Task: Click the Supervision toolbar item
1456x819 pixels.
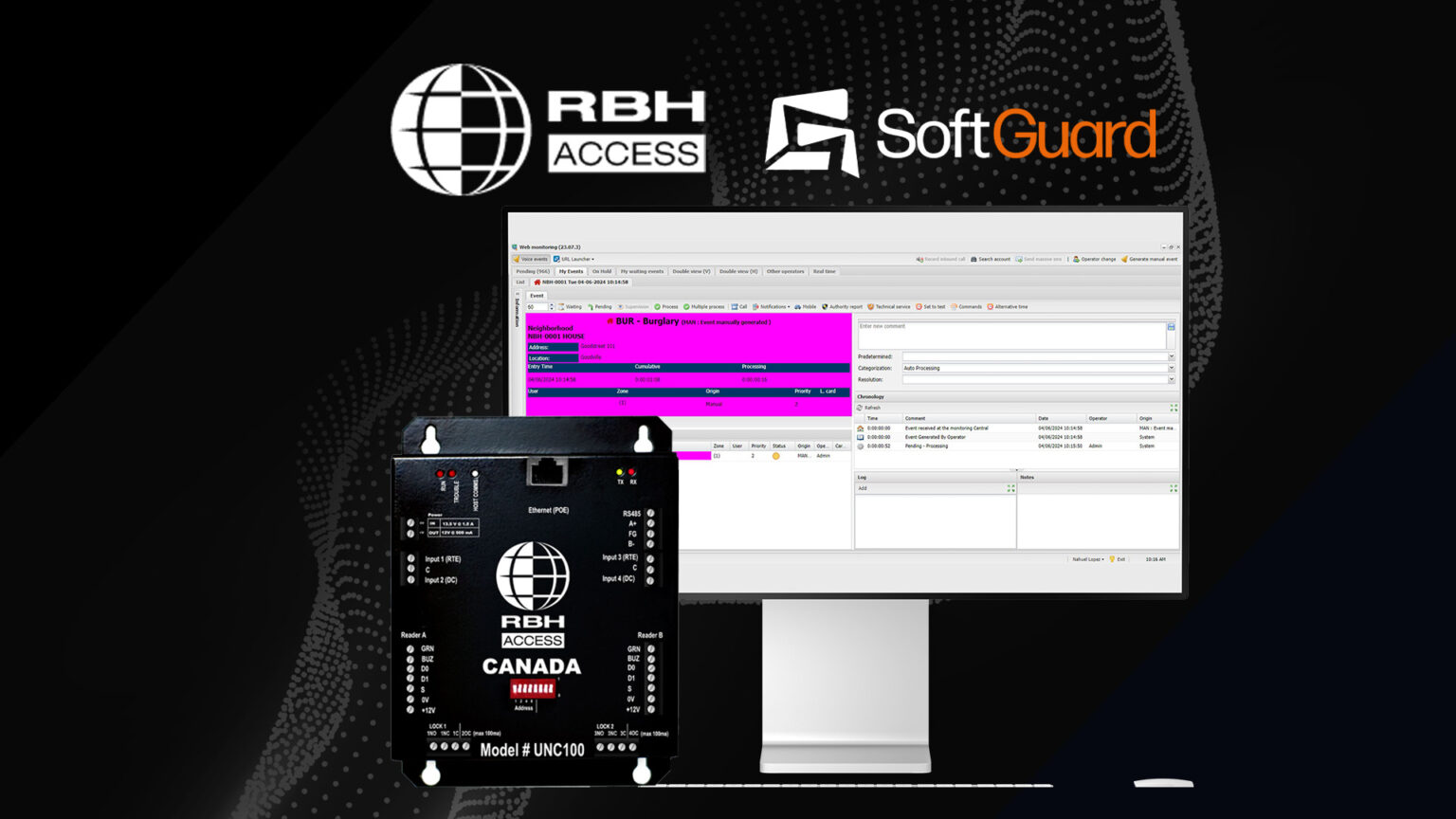Action: (633, 307)
